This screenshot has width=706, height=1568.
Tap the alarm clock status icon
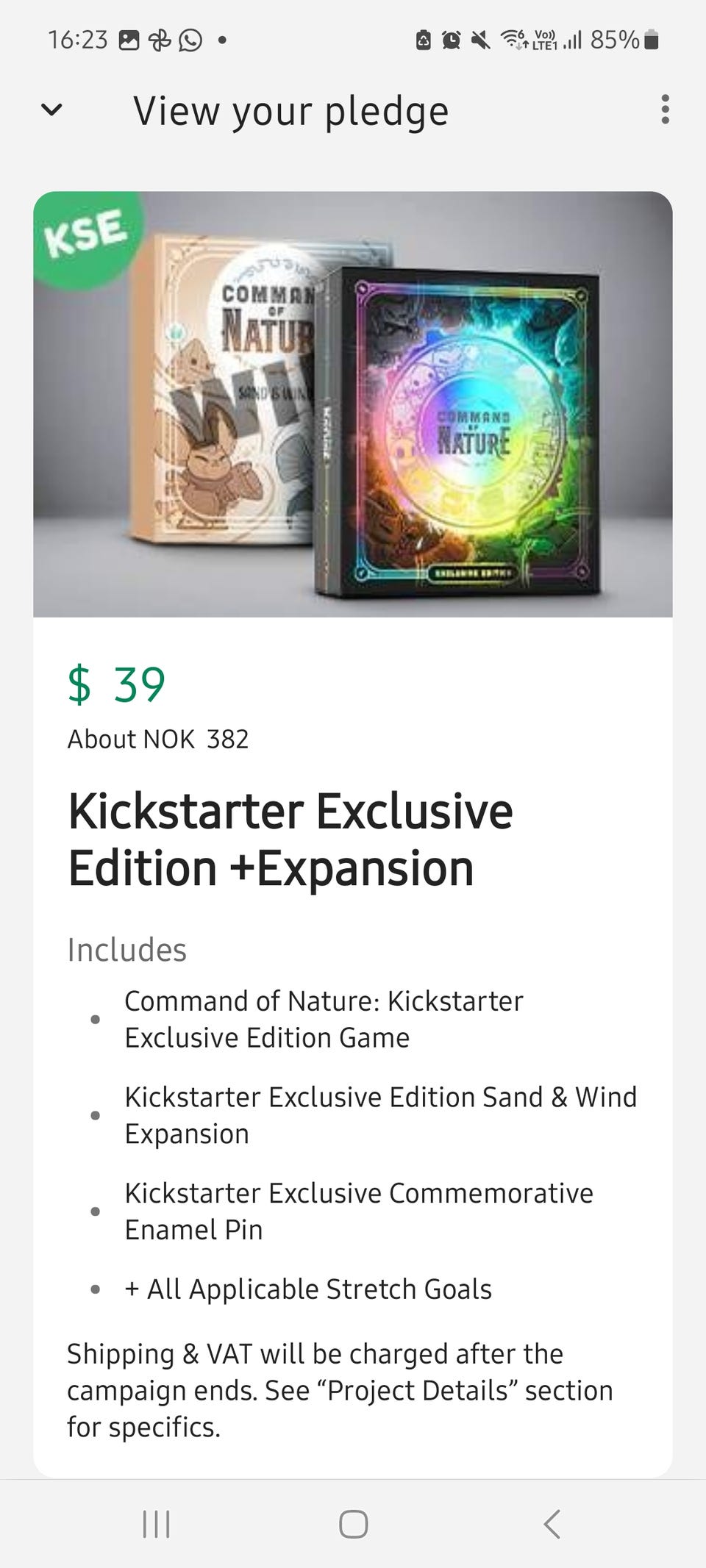point(452,40)
